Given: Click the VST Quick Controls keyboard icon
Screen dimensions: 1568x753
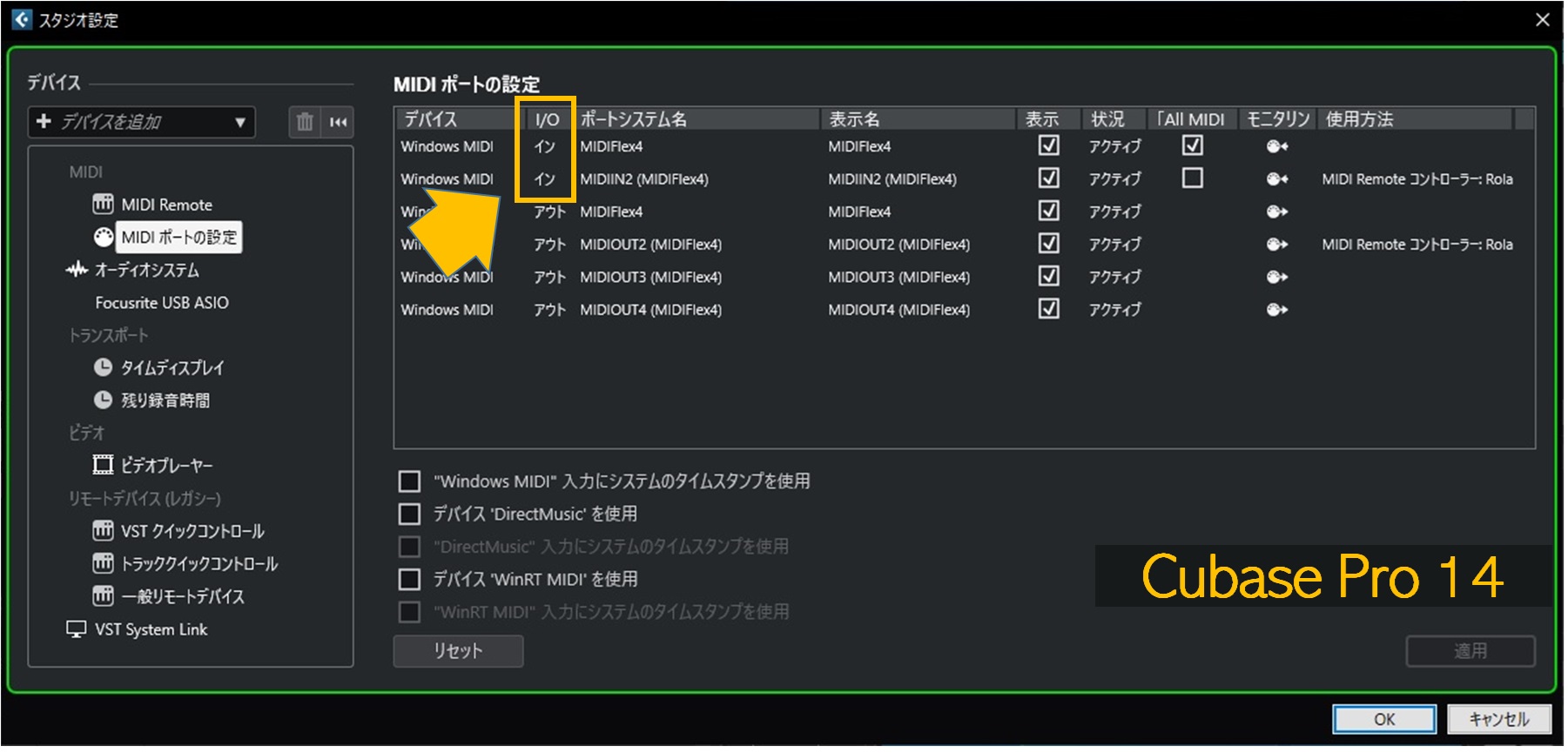Looking at the screenshot, I should [103, 531].
